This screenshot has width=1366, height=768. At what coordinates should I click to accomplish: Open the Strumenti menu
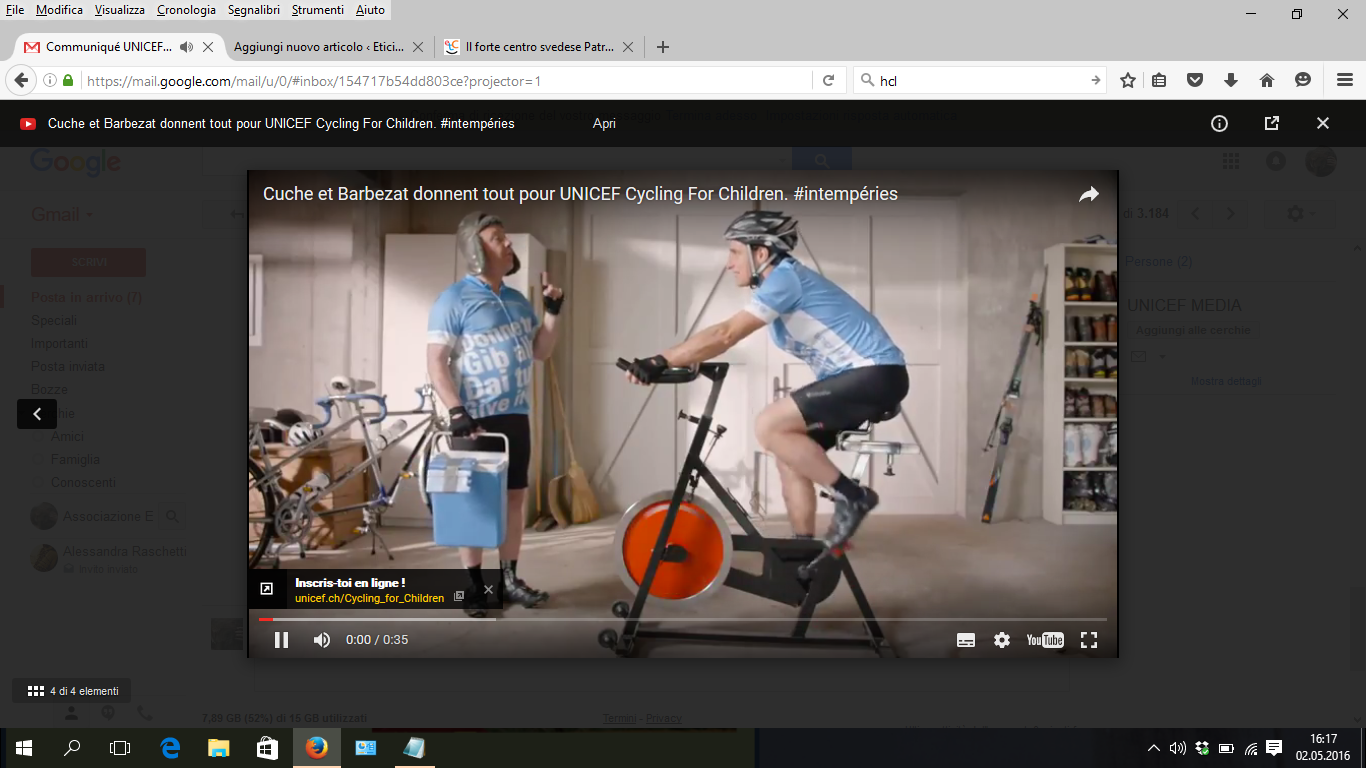point(319,10)
